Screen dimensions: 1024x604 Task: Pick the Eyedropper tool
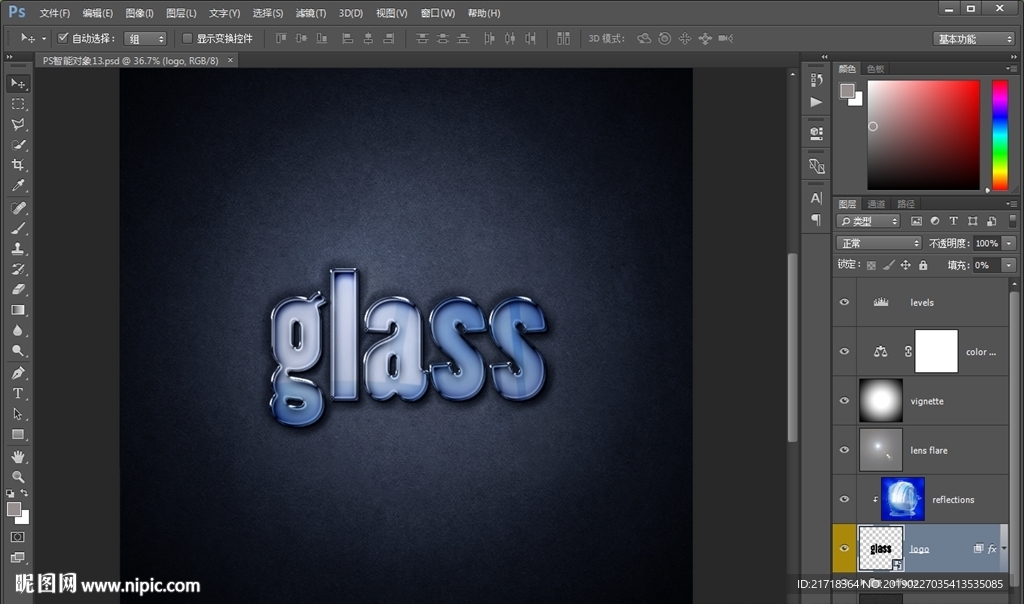click(18, 186)
